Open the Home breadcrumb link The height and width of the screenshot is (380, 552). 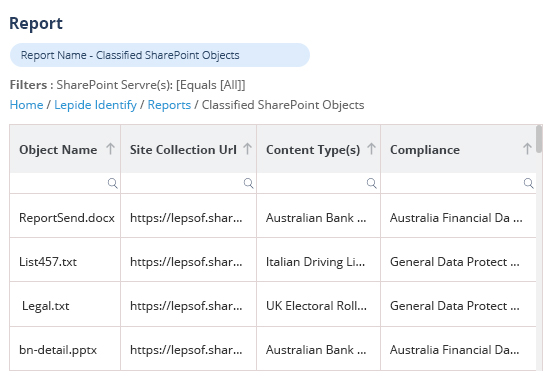[x=26, y=105]
